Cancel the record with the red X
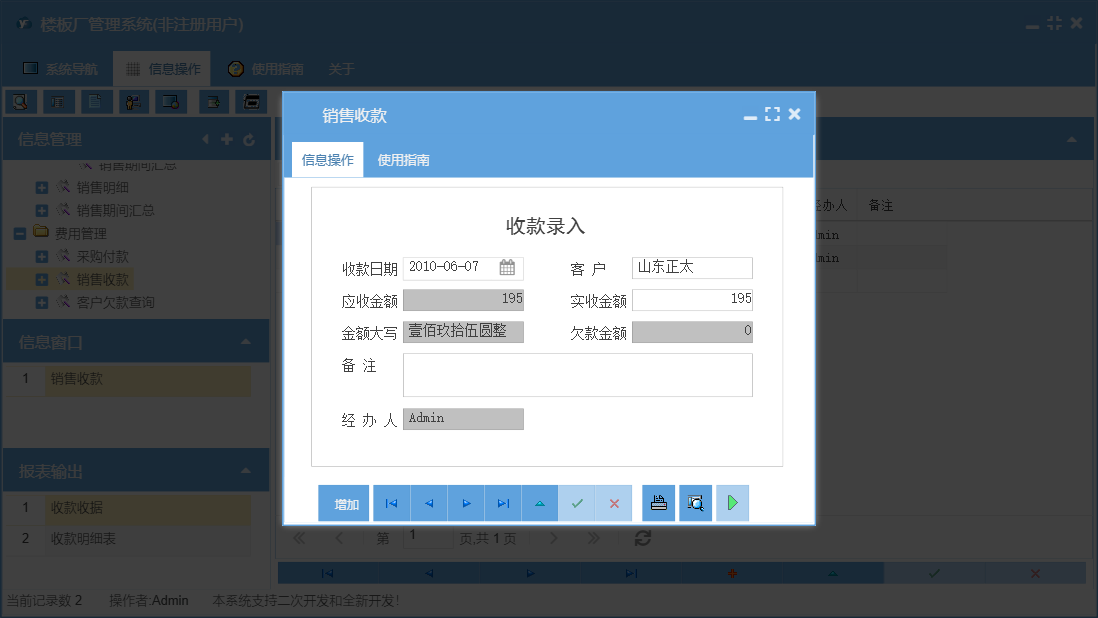 pos(615,503)
